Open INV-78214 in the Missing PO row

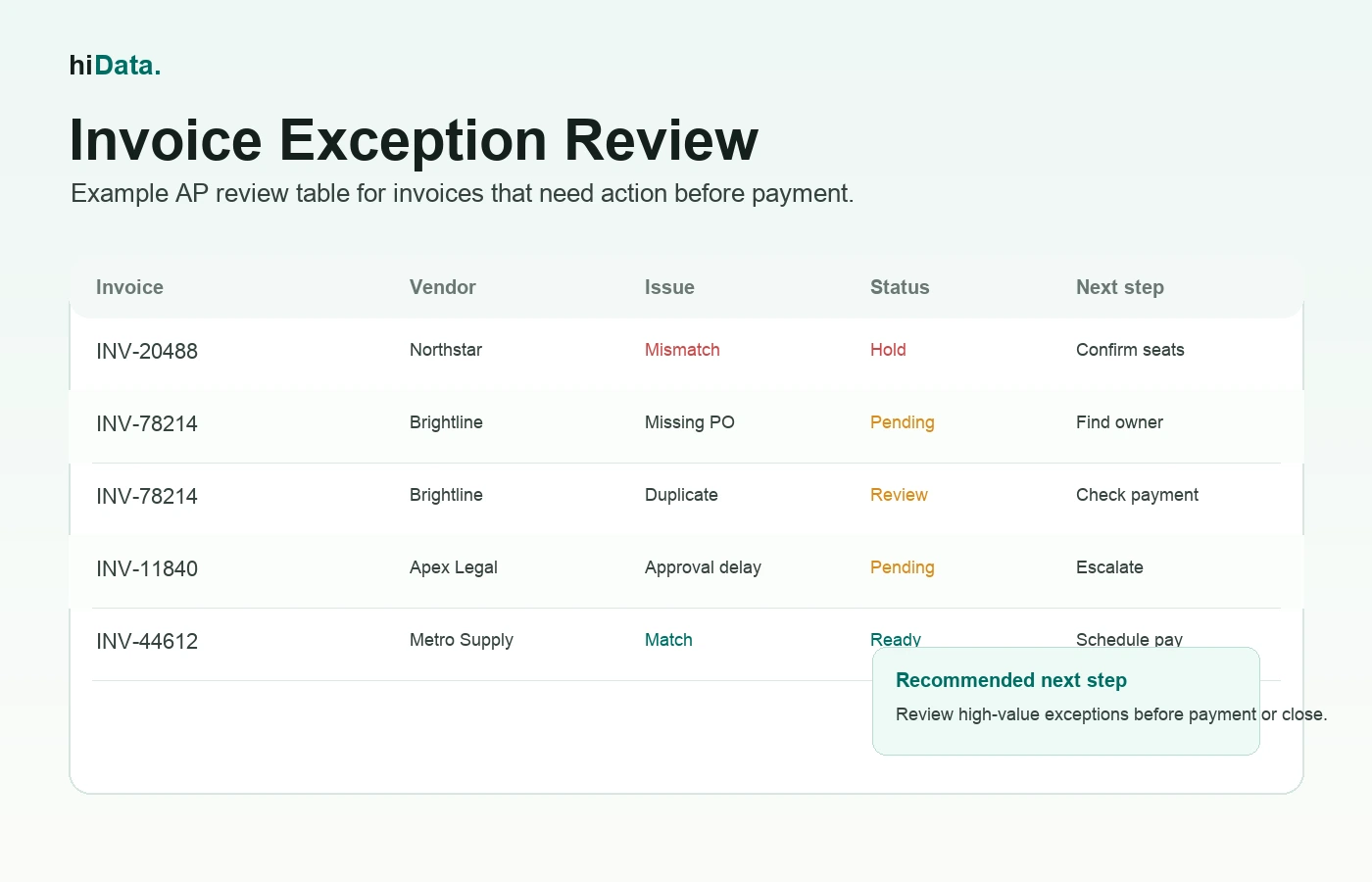(147, 423)
